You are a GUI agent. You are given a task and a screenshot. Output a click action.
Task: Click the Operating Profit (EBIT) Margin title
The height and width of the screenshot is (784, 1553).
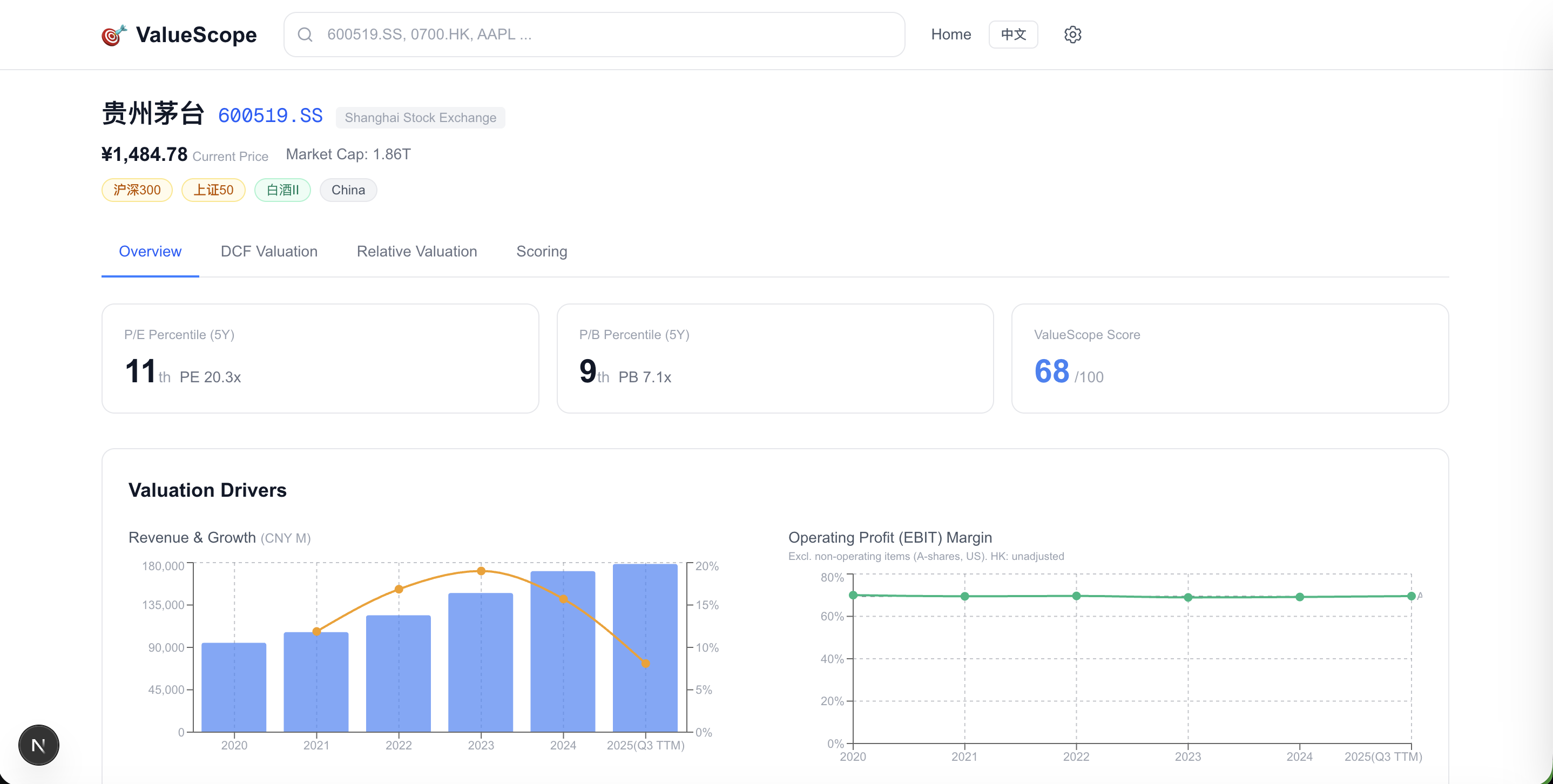point(890,538)
